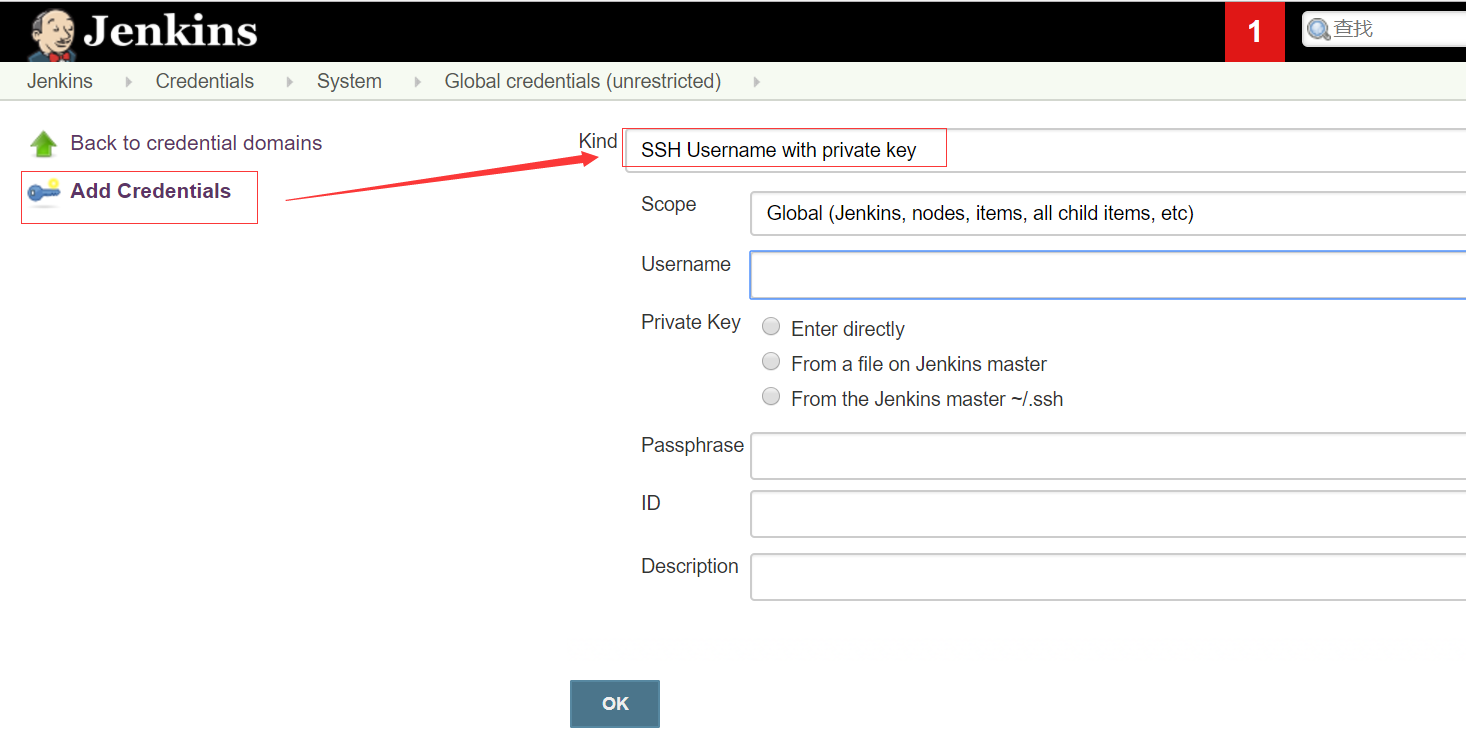The height and width of the screenshot is (753, 1466).
Task: Click the Description text box
Action: pos(1000,577)
